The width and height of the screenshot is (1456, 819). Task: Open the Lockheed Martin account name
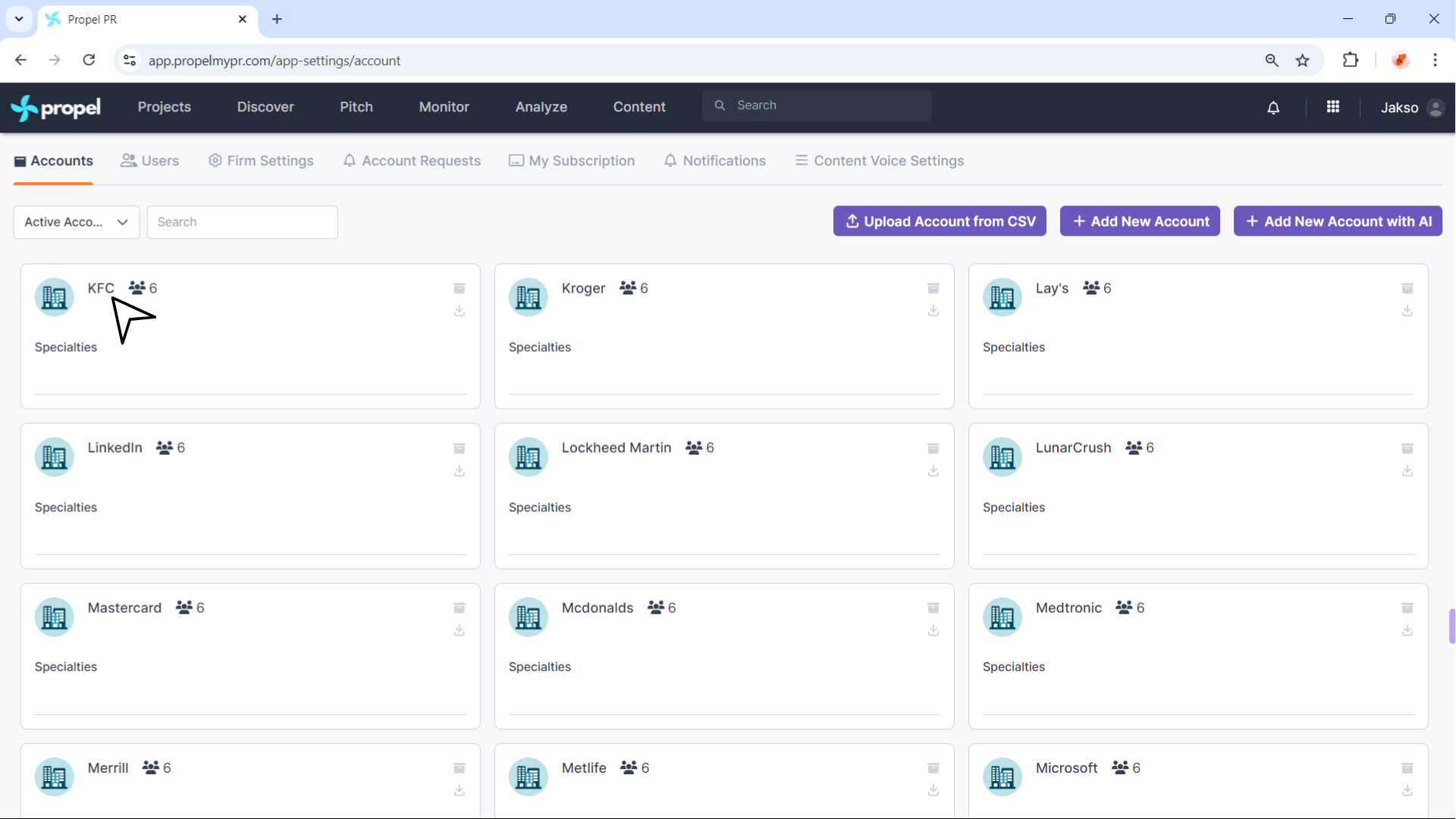point(617,447)
